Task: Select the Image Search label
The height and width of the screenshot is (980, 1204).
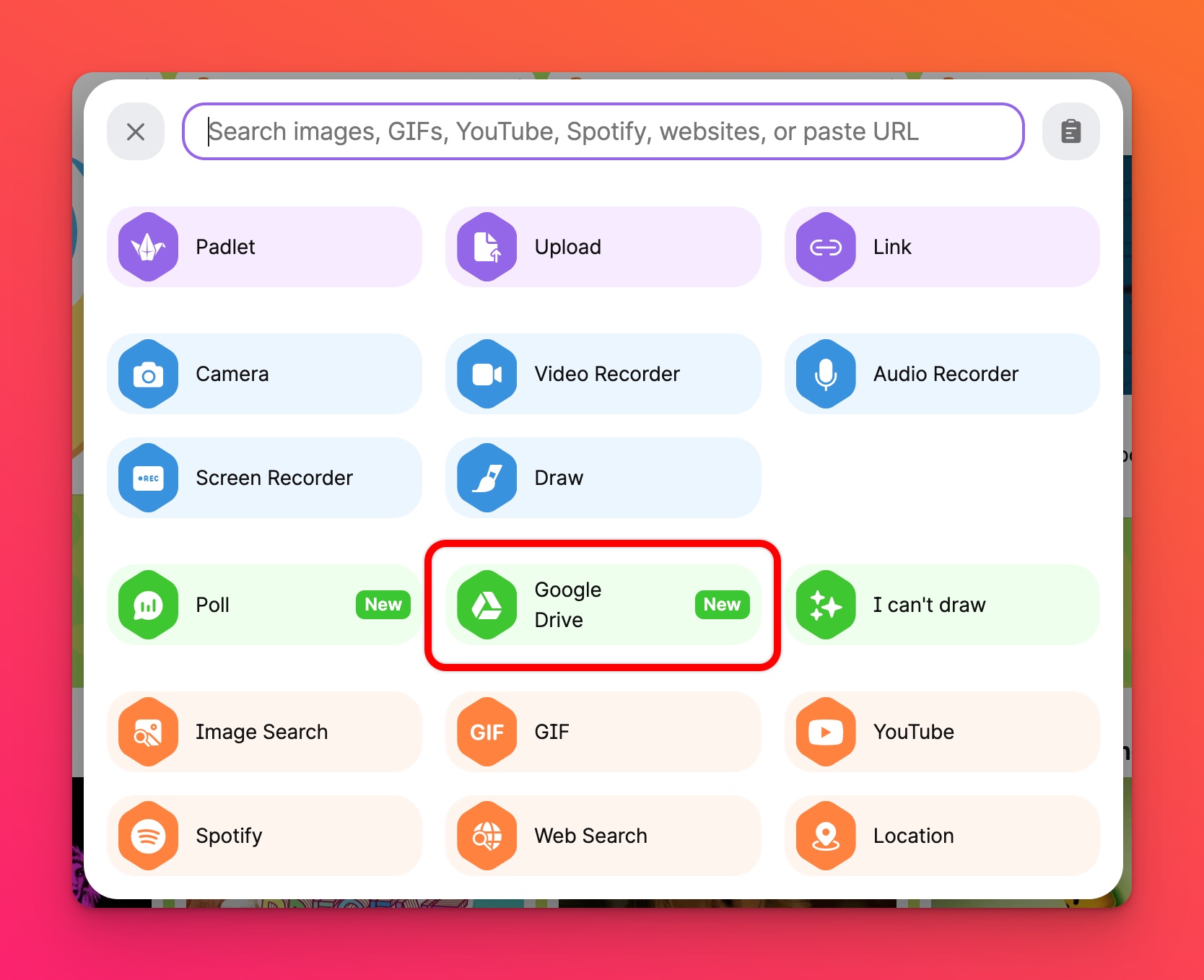Action: (261, 732)
